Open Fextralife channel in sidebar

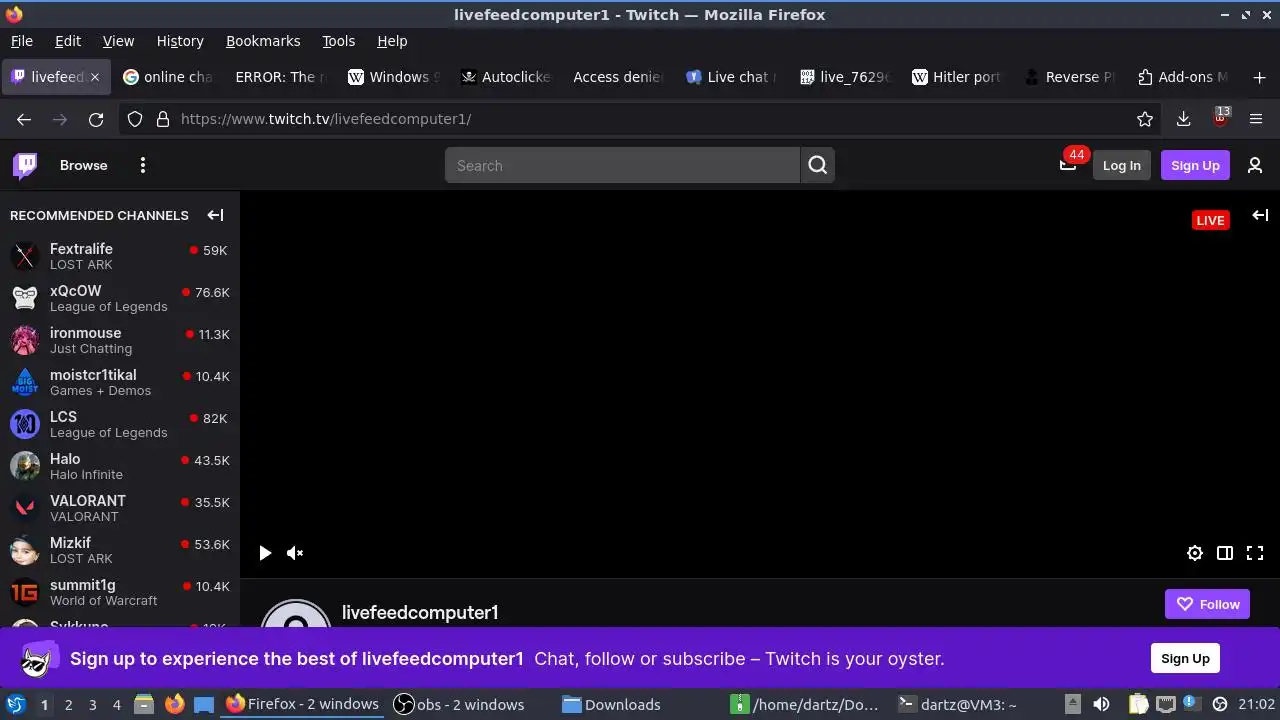pos(120,256)
